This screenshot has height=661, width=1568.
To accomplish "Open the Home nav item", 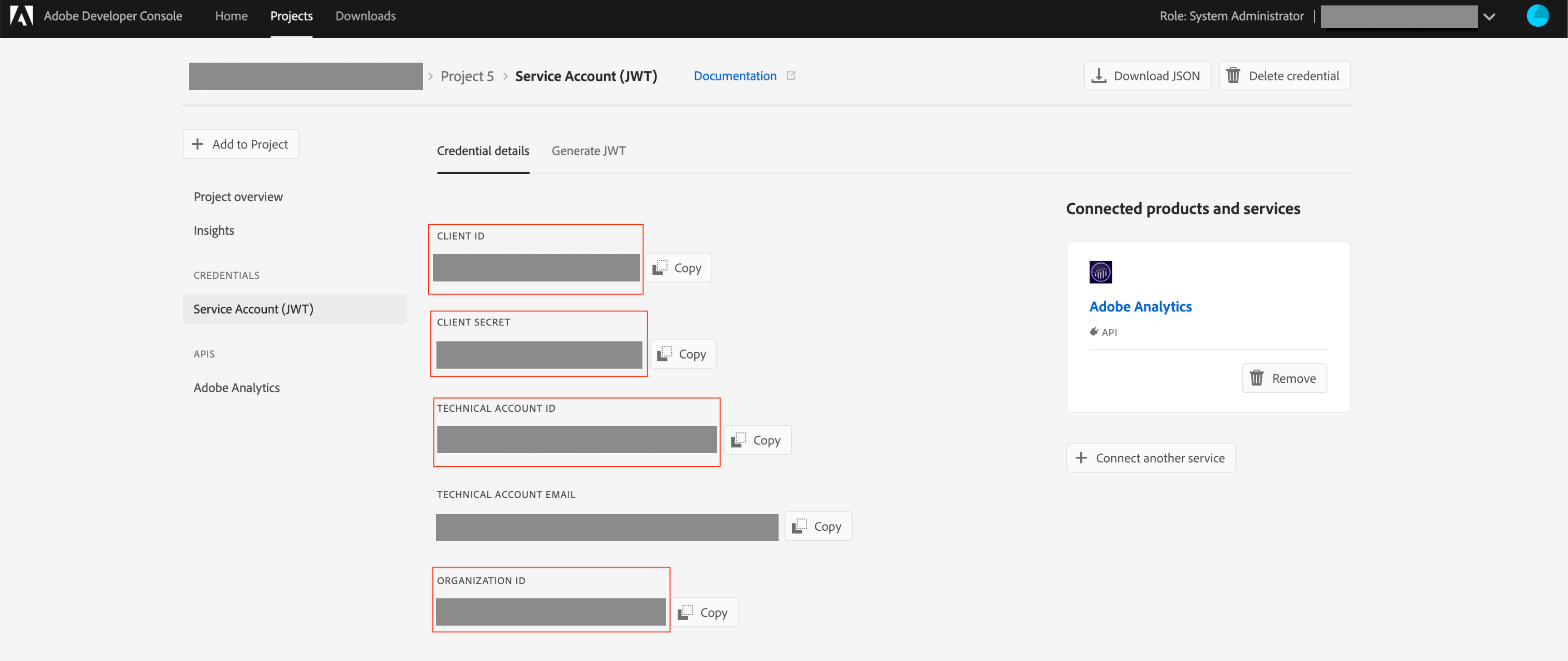I will (x=230, y=16).
